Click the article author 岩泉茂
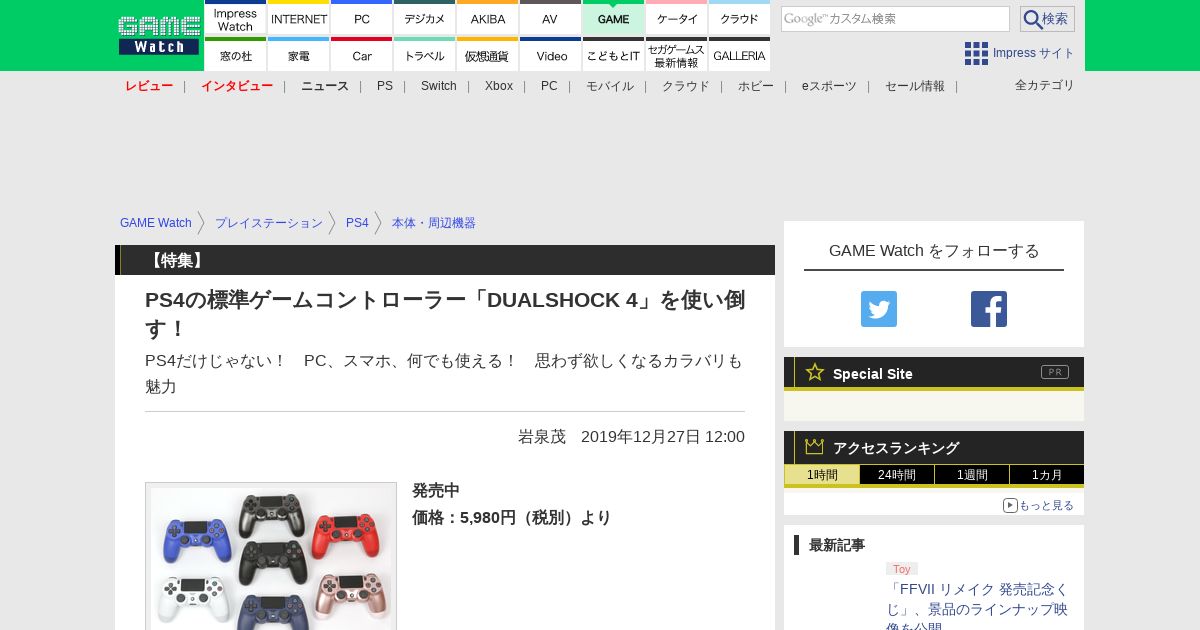1200x630 pixels. tap(542, 437)
